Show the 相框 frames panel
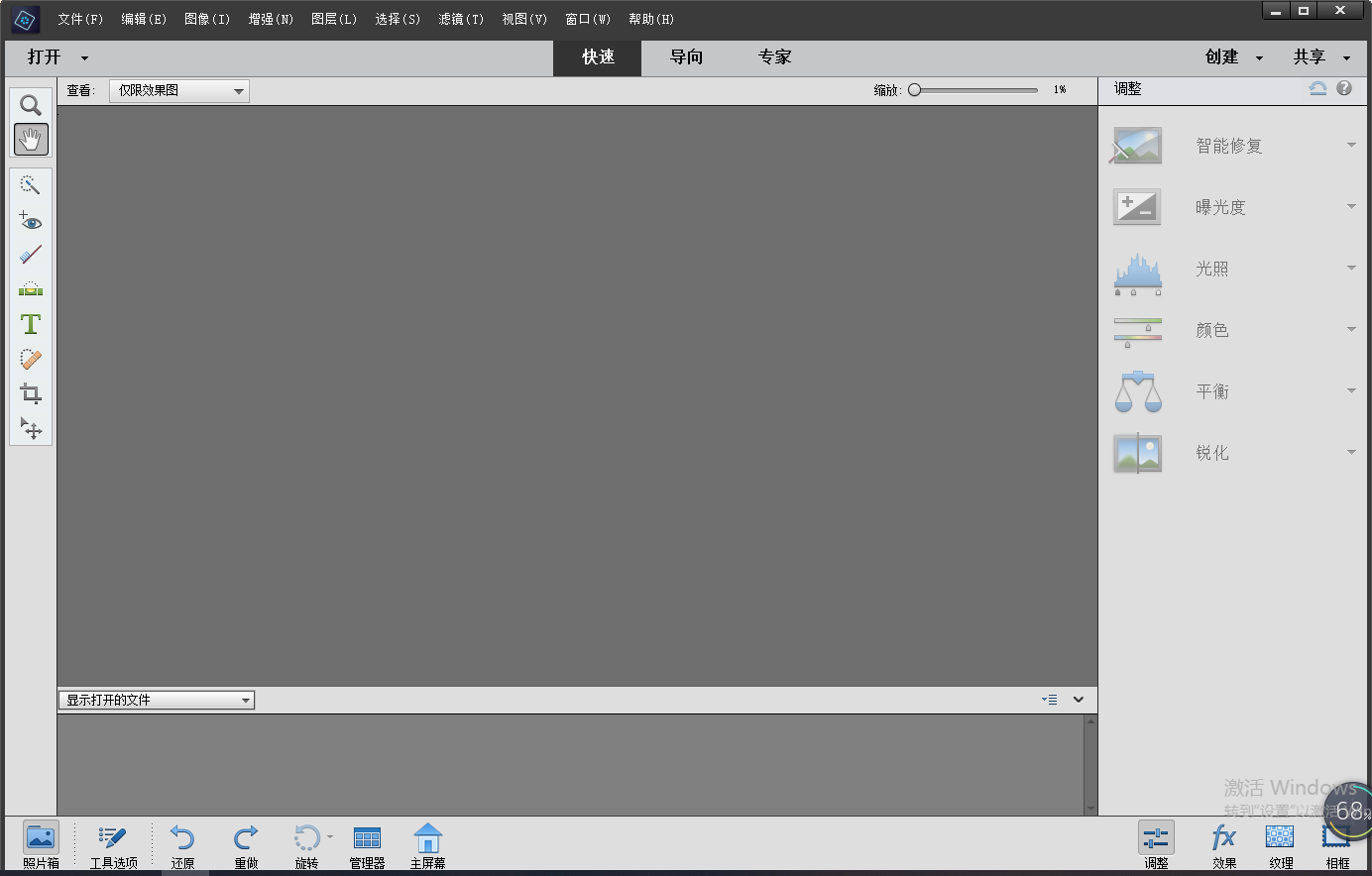Image resolution: width=1372 pixels, height=876 pixels. tap(1337, 845)
